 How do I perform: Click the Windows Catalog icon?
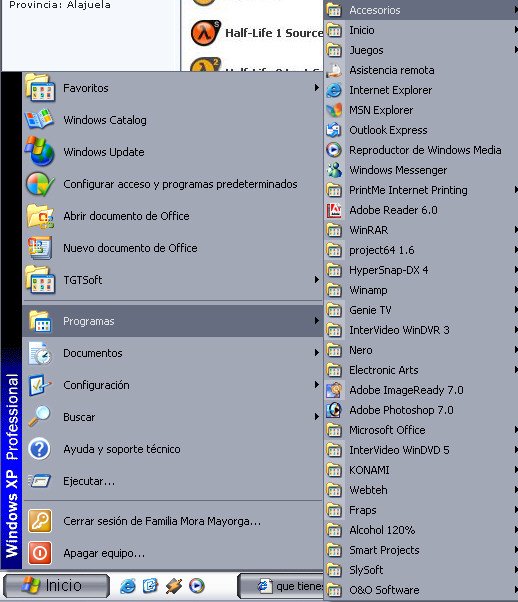click(40, 120)
